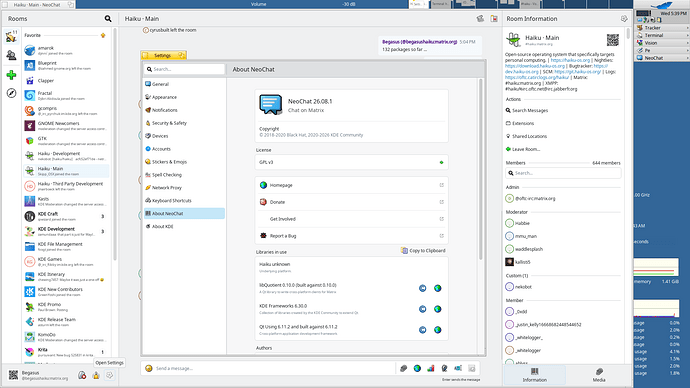Screen dimensions: 690x388
Task: Click the attach file paperclip icon
Action: [404, 368]
